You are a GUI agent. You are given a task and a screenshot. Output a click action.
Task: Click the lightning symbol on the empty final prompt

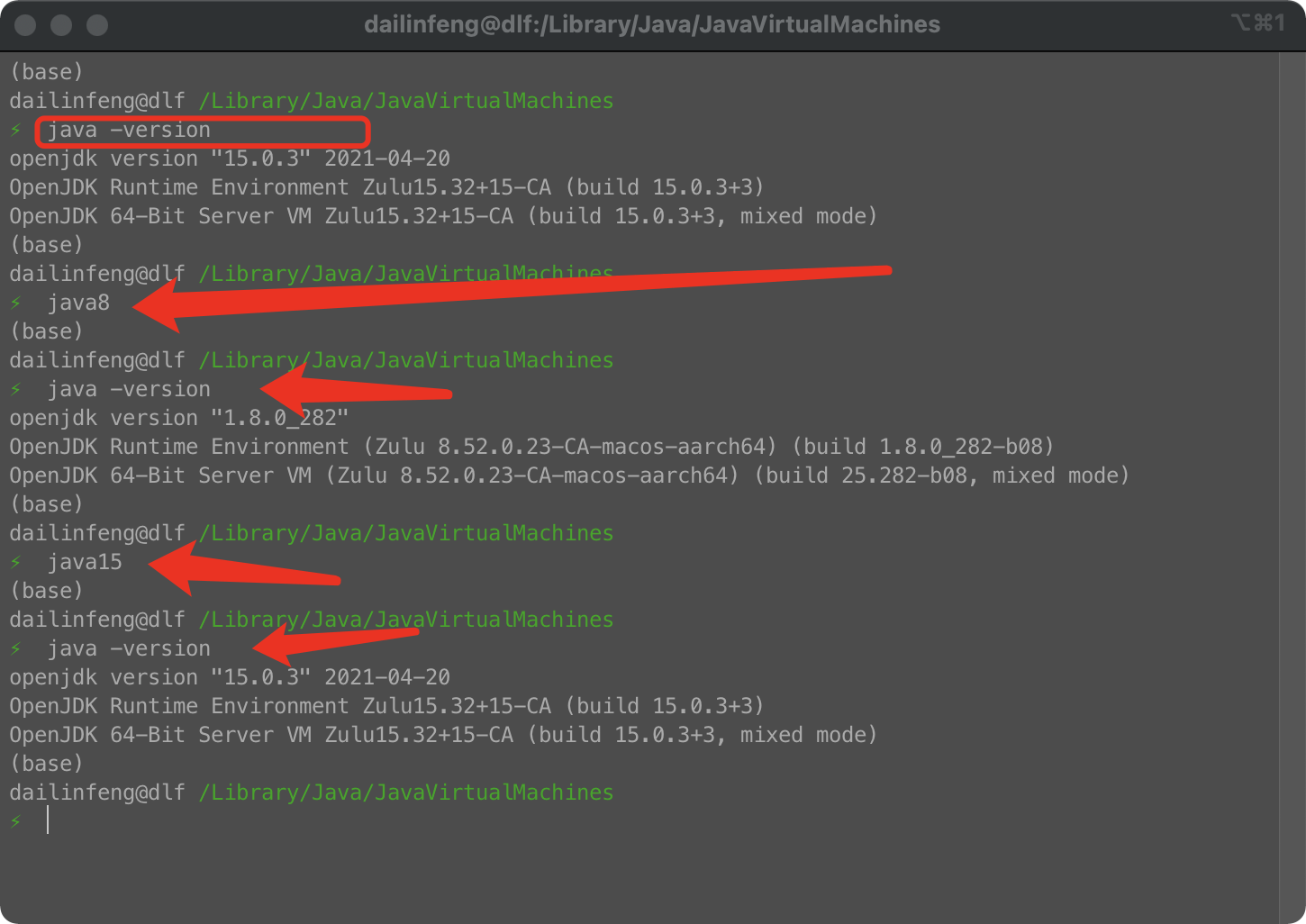pos(16,821)
